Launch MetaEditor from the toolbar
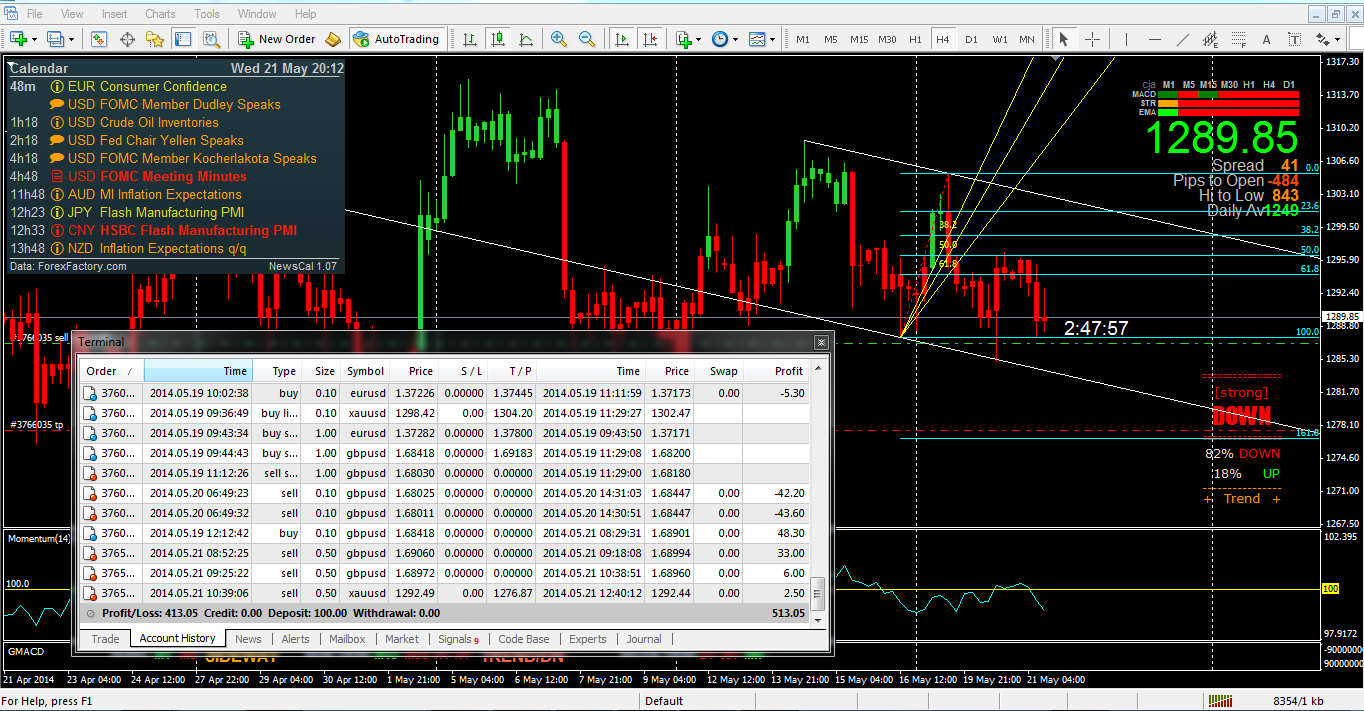Image resolution: width=1364 pixels, height=711 pixels. 333,39
